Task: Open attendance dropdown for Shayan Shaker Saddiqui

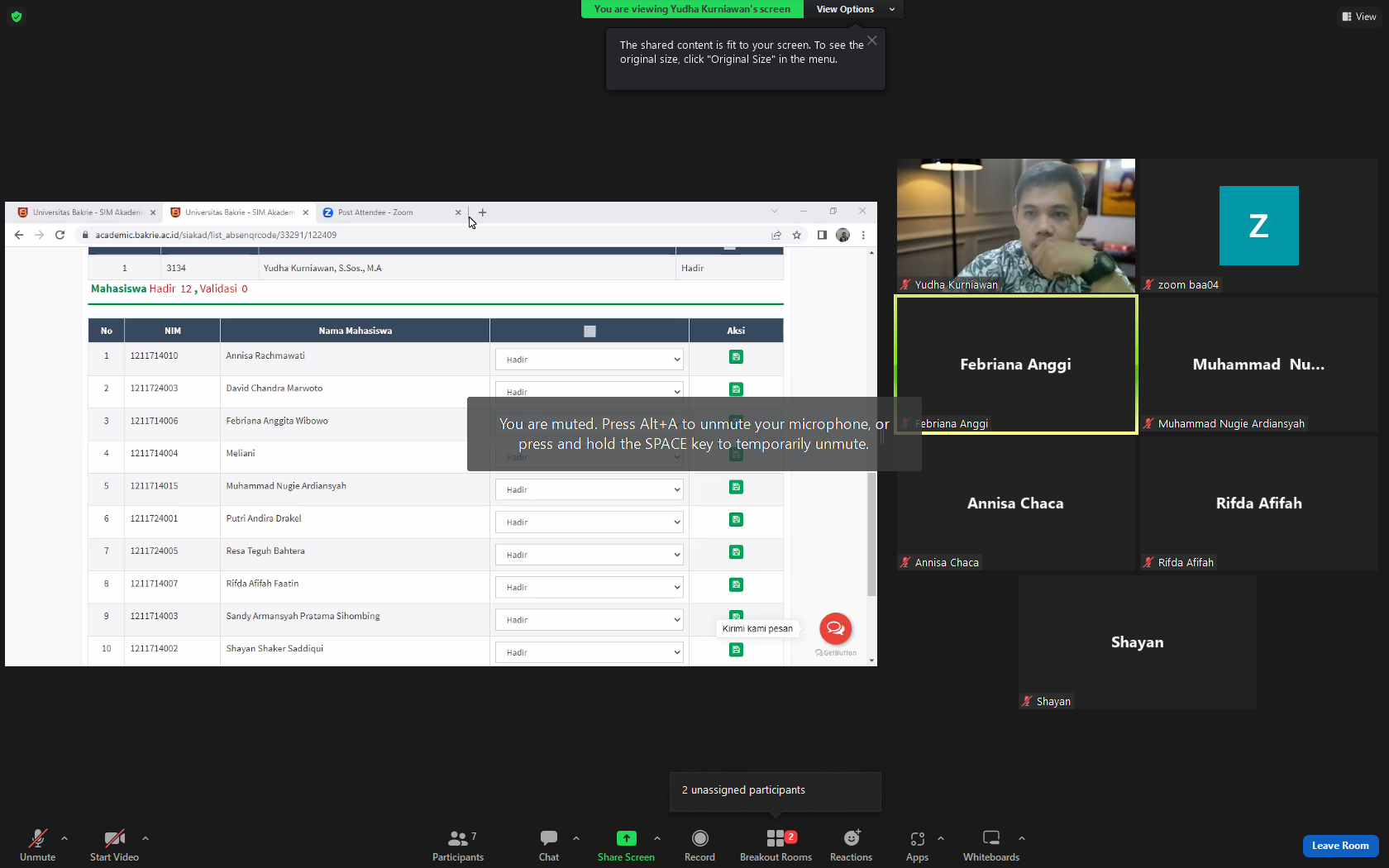Action: (x=589, y=652)
